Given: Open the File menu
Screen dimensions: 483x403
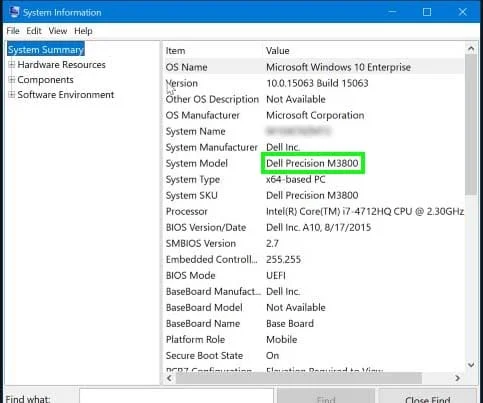Looking at the screenshot, I should coord(13,31).
